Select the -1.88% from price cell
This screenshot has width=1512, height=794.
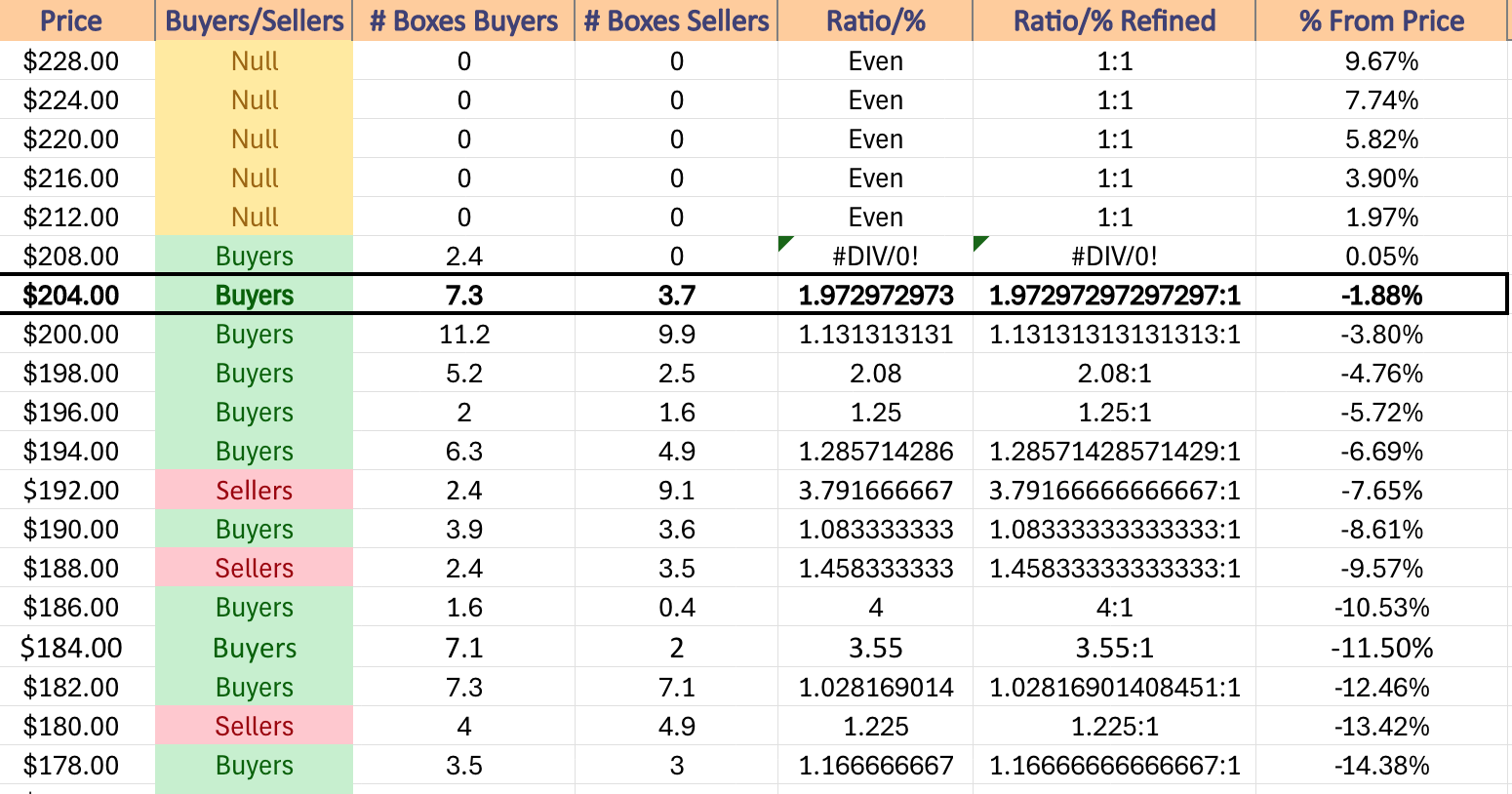pos(1381,295)
